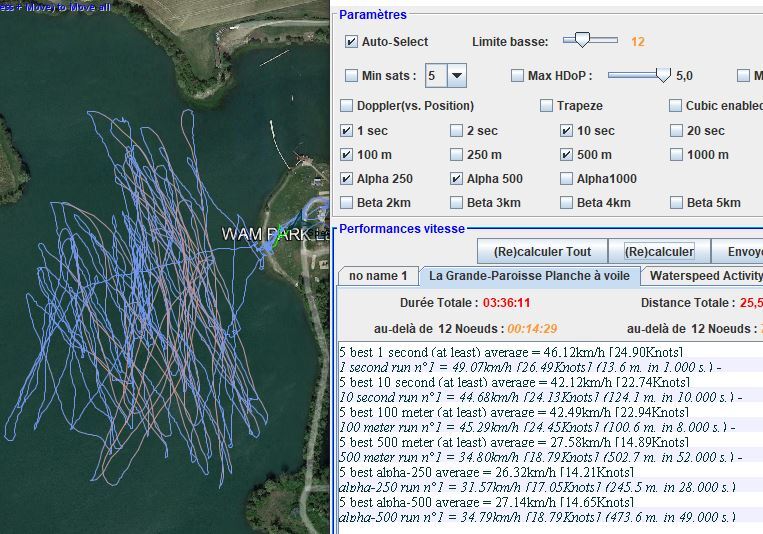
Task: Enable the Min sats checkbox
Action: click(x=351, y=76)
